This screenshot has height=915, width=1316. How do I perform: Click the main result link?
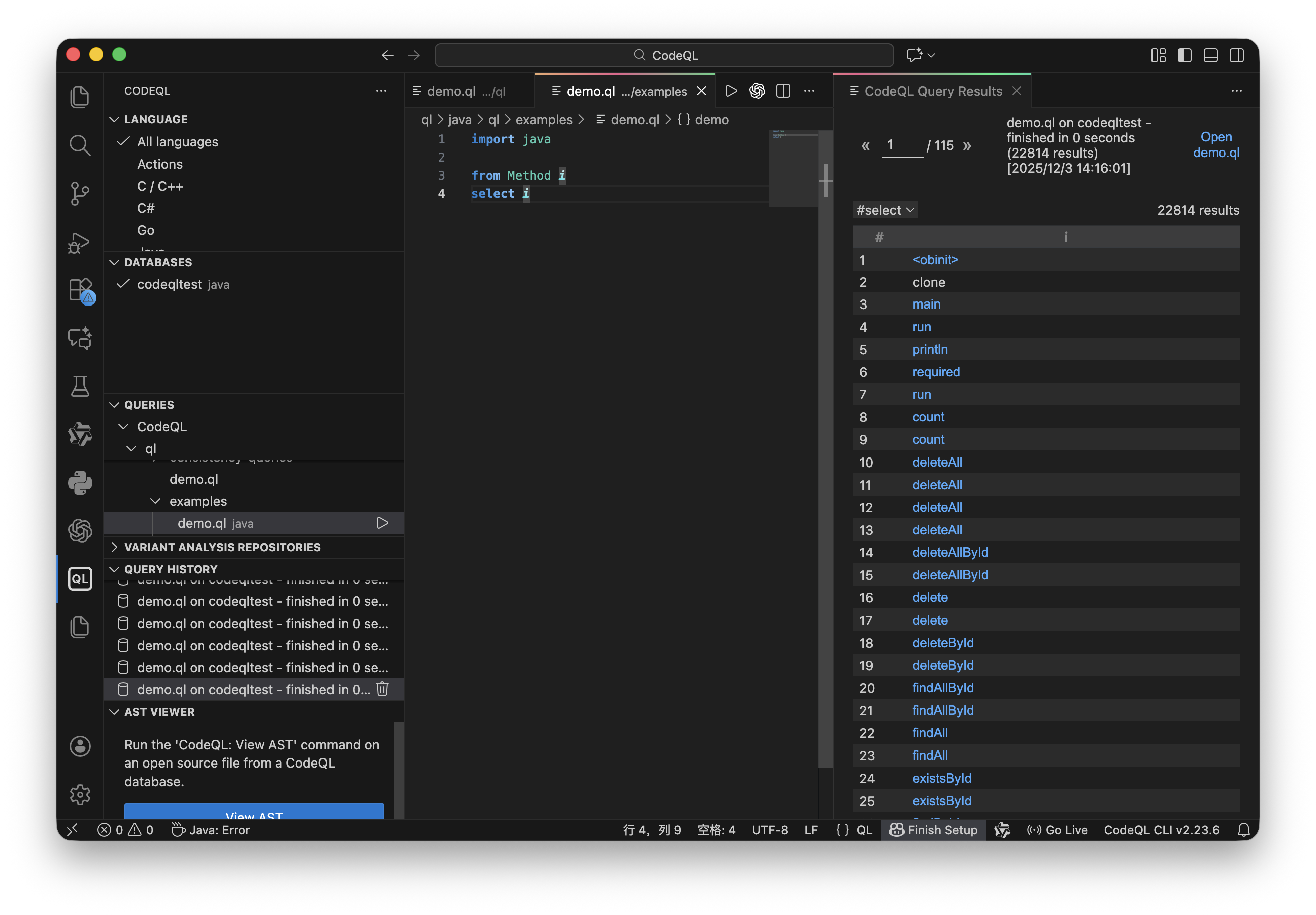(x=926, y=304)
